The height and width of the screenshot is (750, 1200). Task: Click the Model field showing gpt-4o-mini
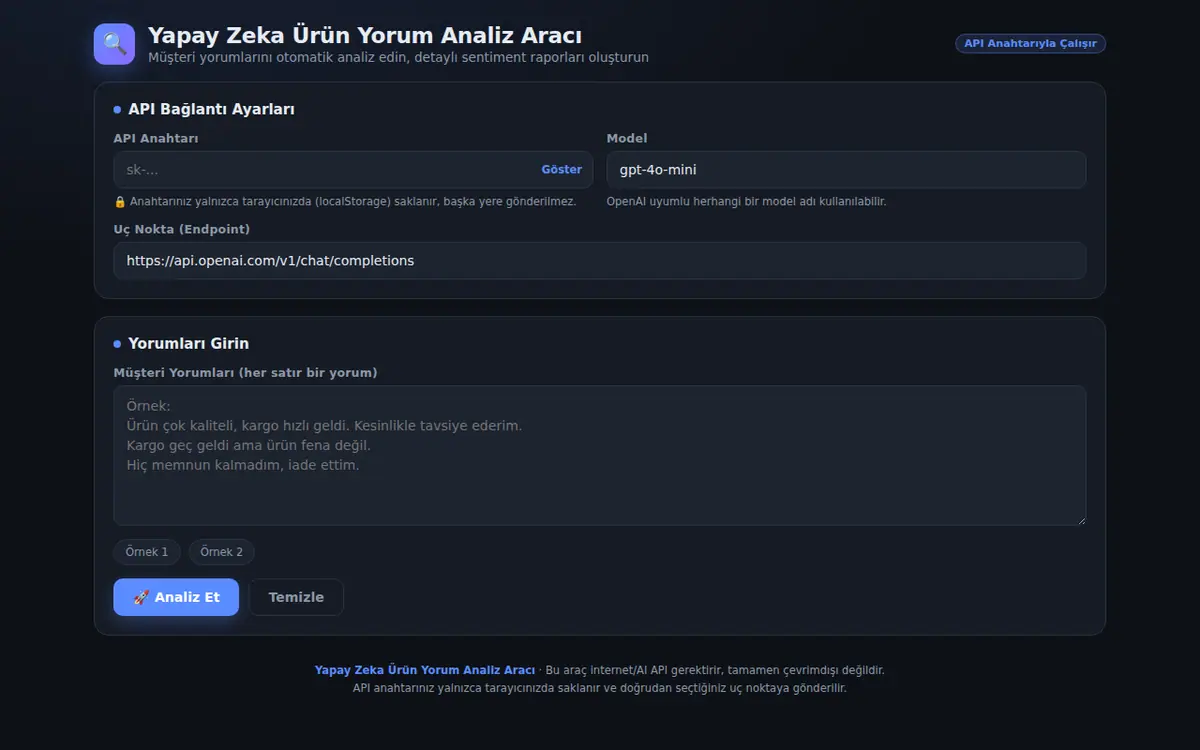846,170
